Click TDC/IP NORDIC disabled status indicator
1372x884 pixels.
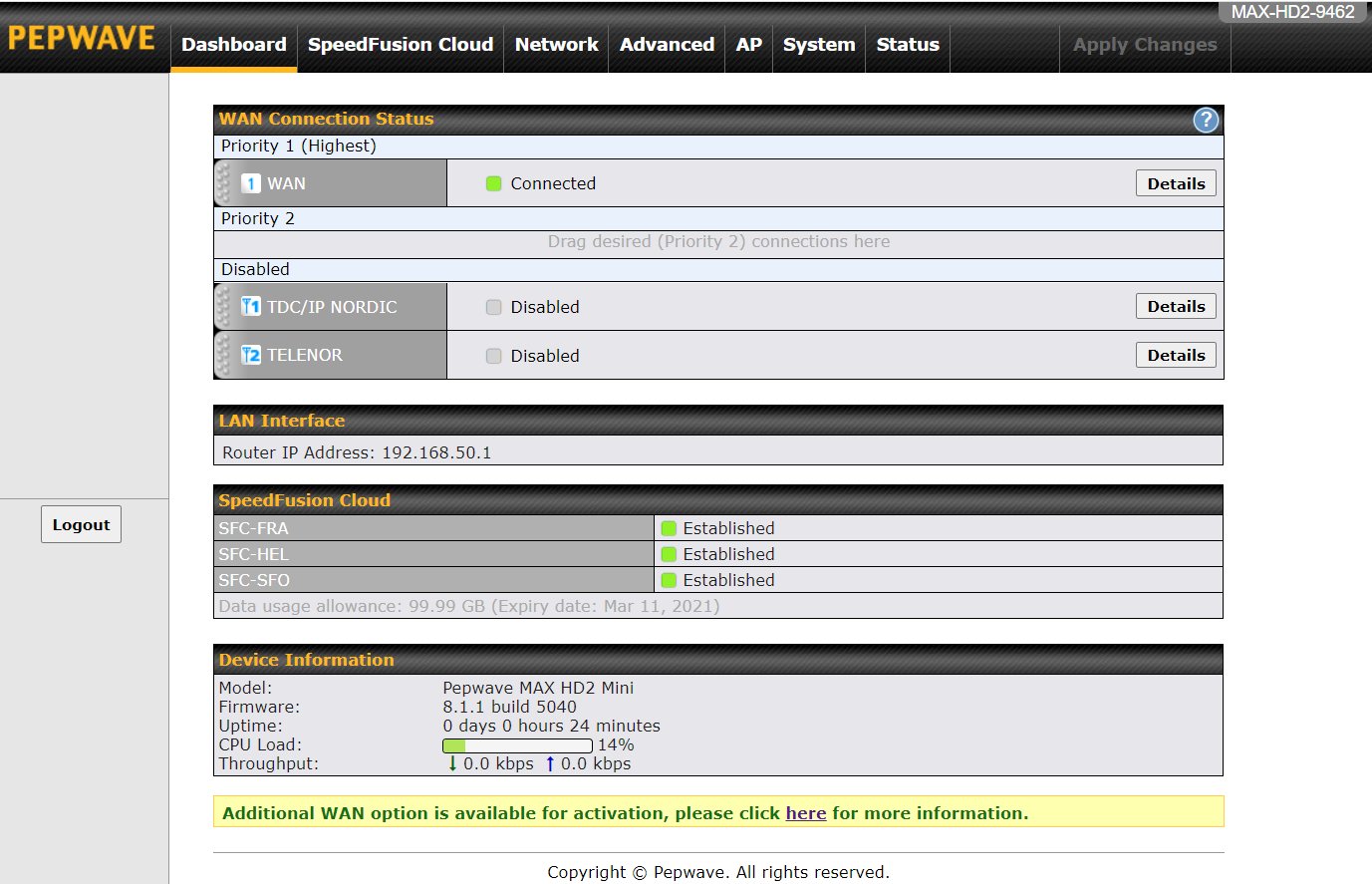click(493, 307)
